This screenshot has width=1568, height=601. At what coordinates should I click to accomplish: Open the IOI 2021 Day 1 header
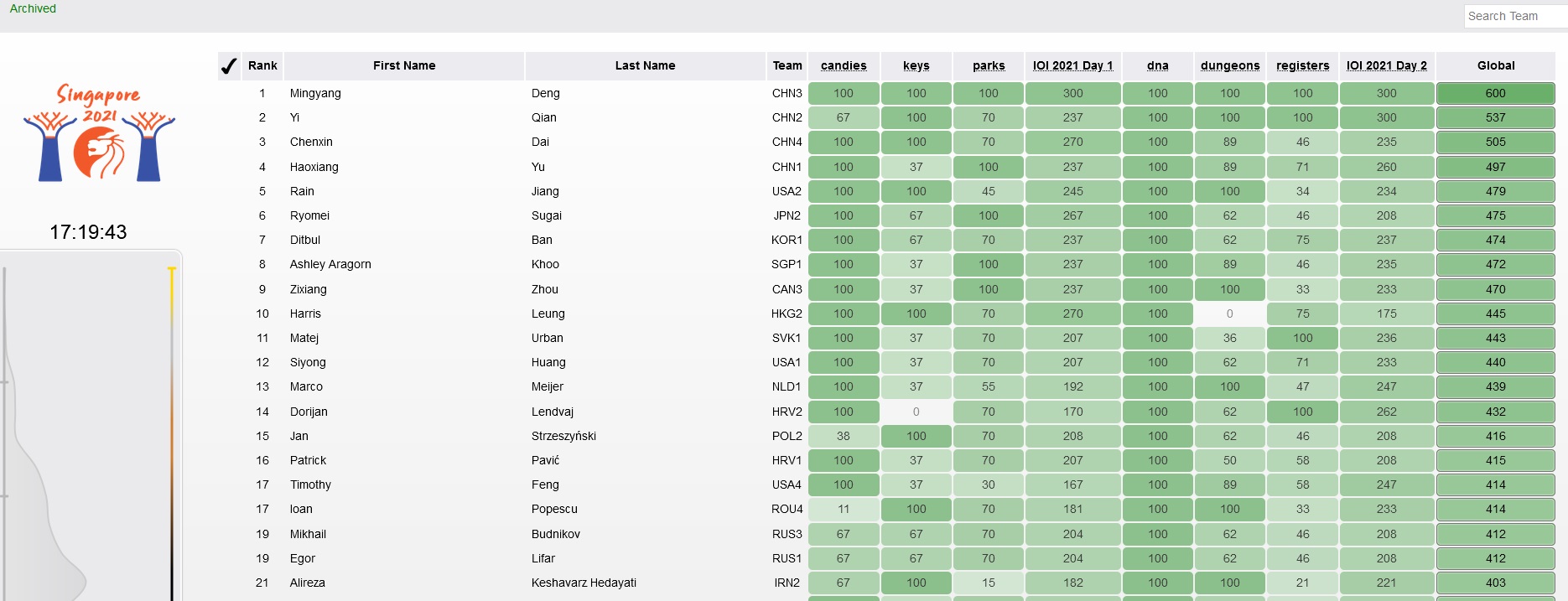[x=1072, y=65]
